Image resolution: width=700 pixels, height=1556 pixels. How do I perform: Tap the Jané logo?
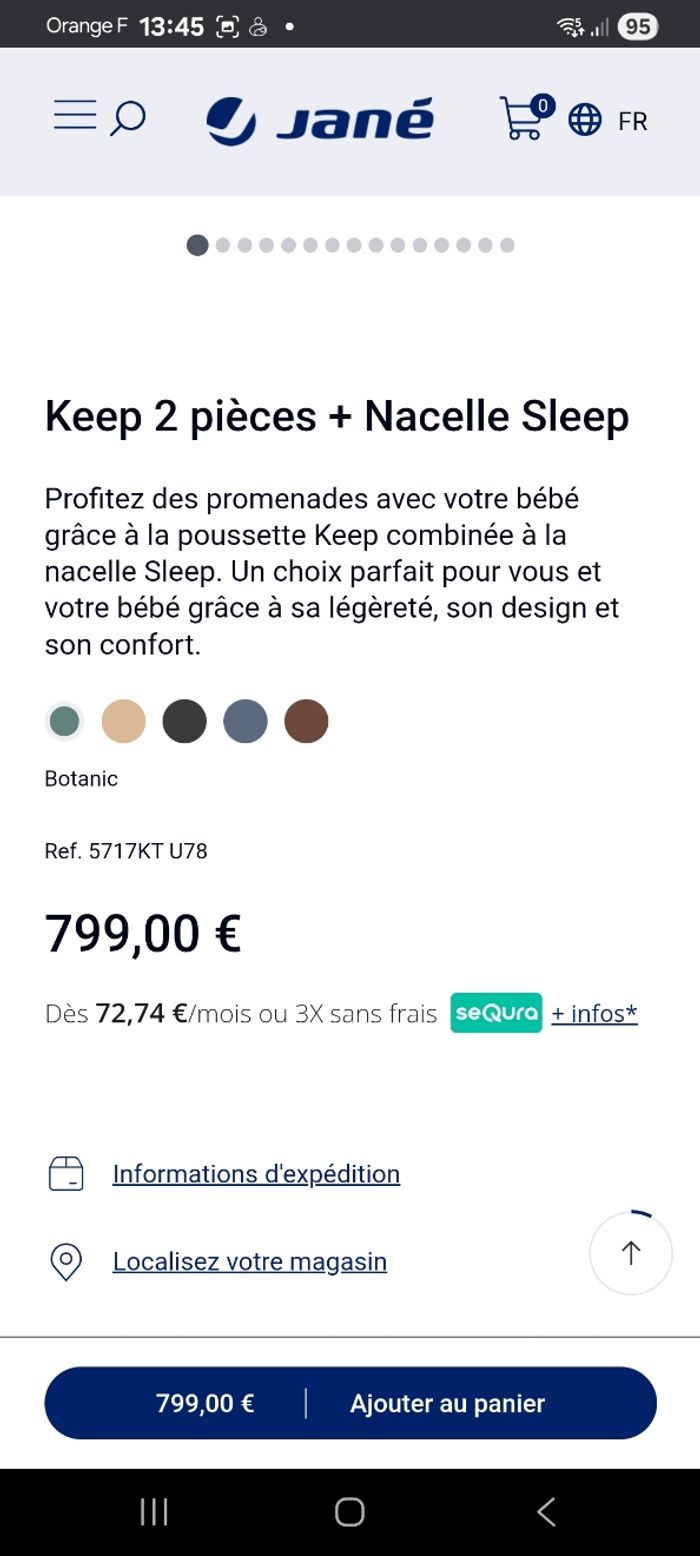(x=318, y=118)
